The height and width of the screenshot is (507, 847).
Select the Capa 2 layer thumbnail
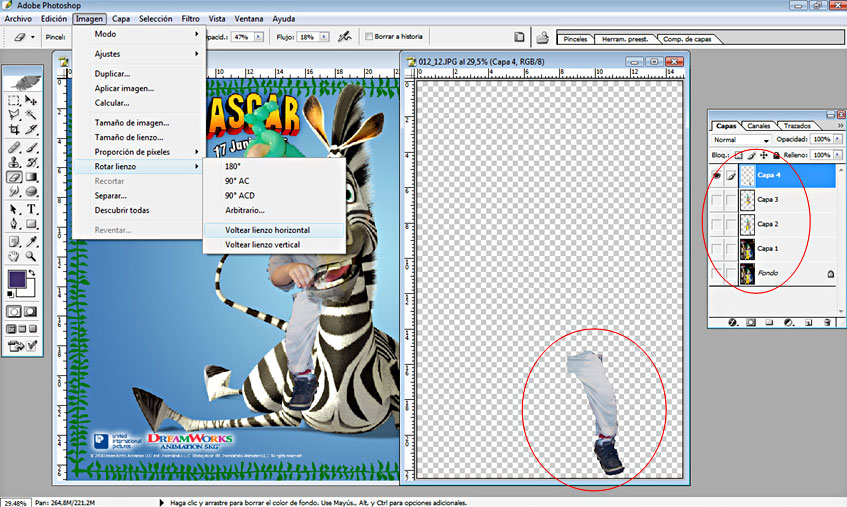click(747, 224)
